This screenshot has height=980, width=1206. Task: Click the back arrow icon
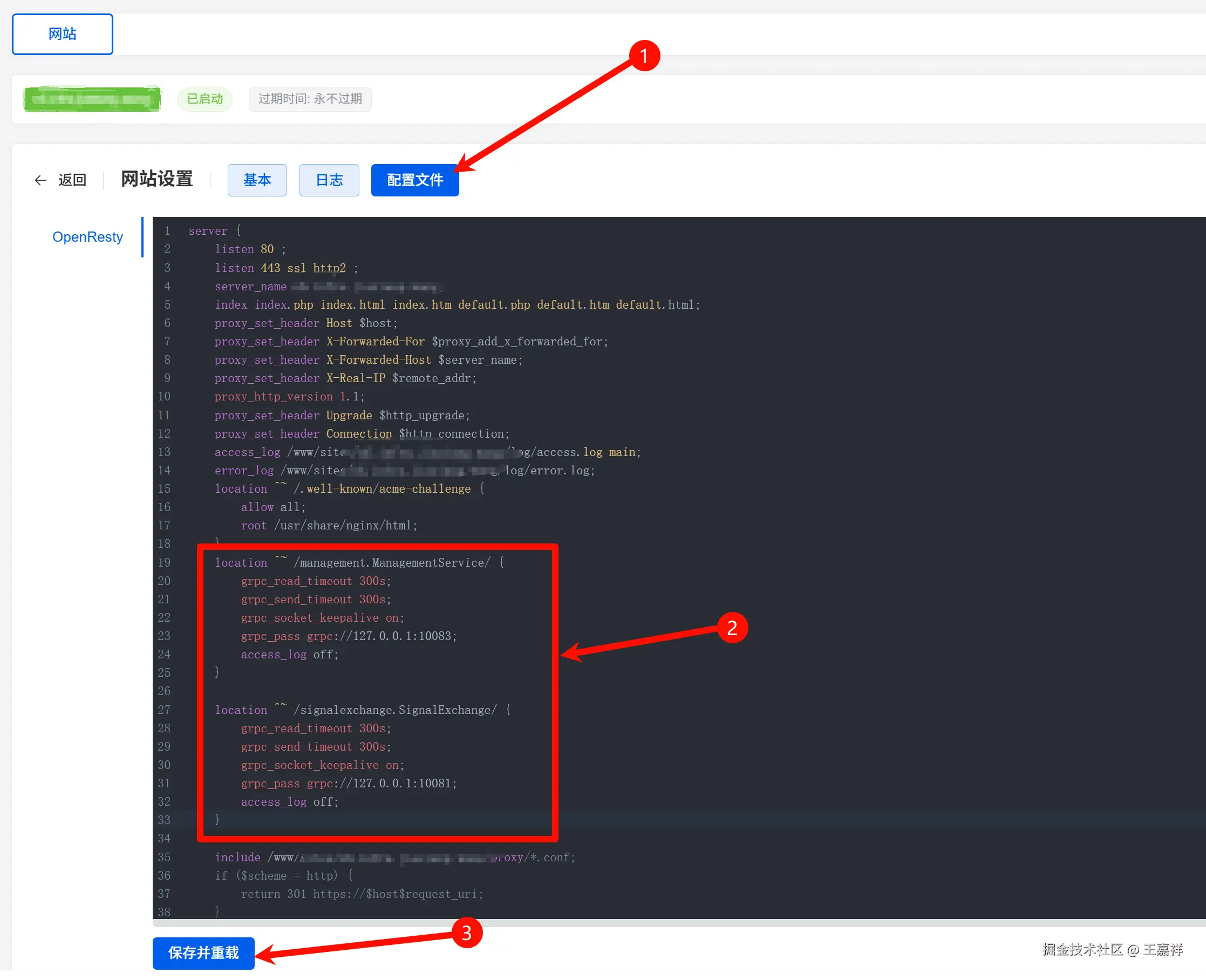pyautogui.click(x=40, y=180)
